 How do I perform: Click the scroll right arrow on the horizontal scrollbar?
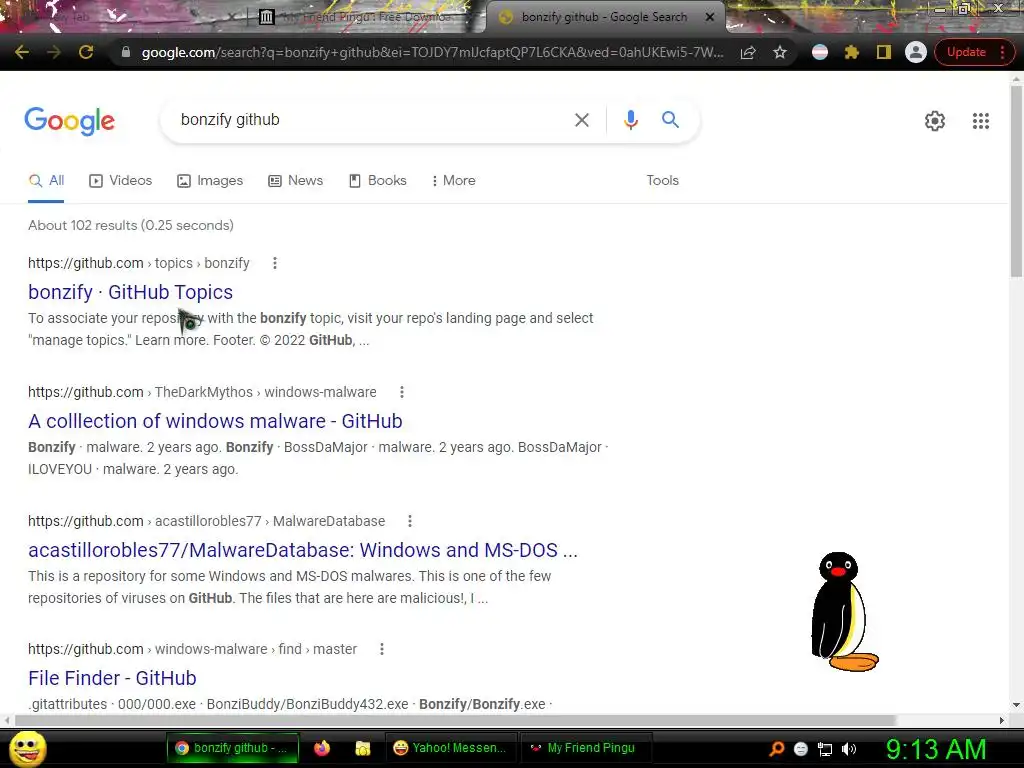tap(1002, 720)
